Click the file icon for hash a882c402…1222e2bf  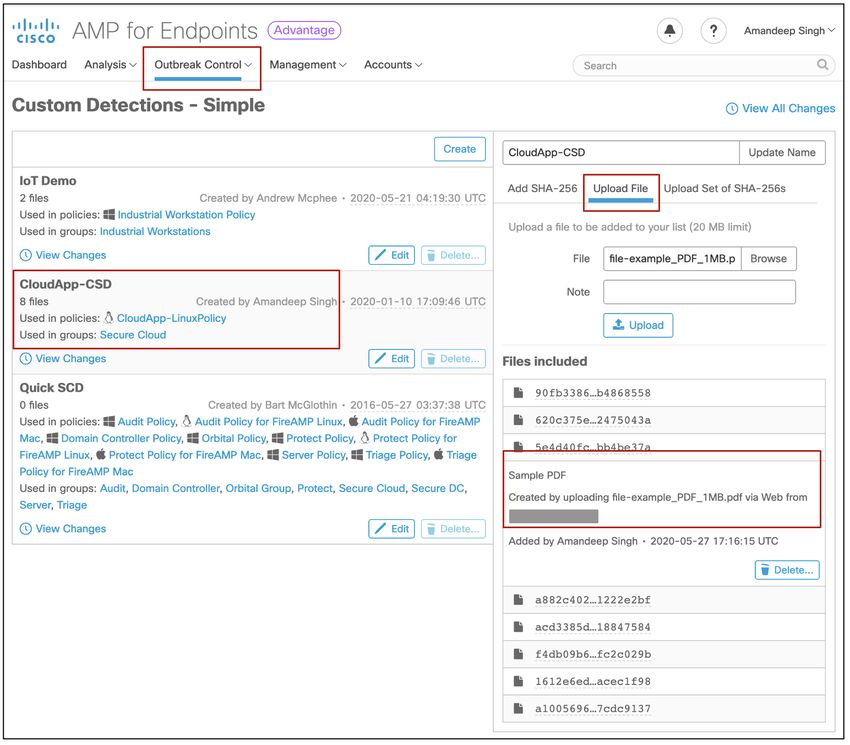(x=519, y=600)
